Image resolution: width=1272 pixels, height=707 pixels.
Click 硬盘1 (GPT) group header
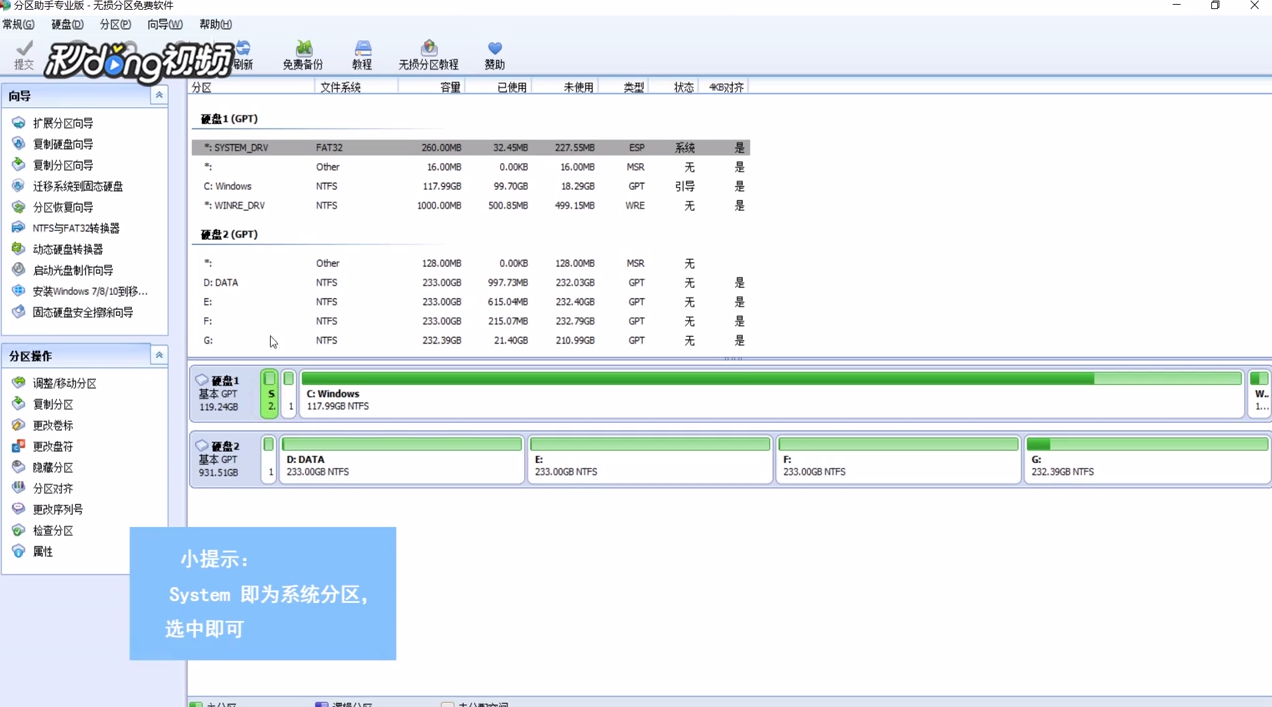pos(229,118)
